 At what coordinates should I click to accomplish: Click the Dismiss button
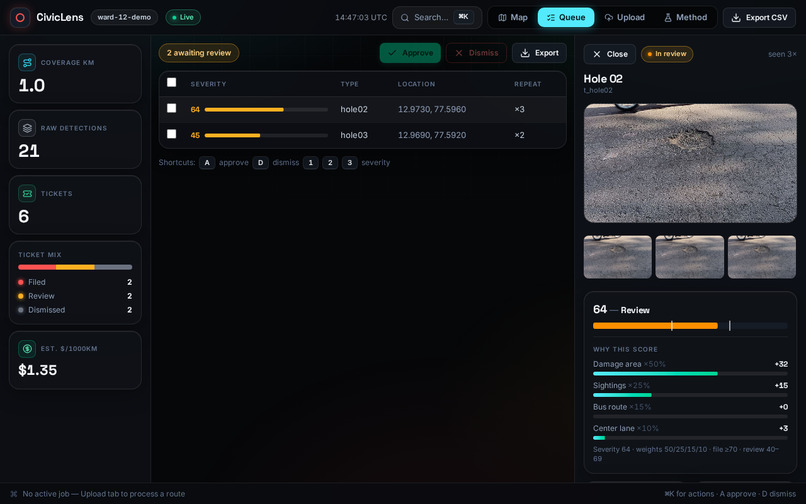(x=476, y=53)
